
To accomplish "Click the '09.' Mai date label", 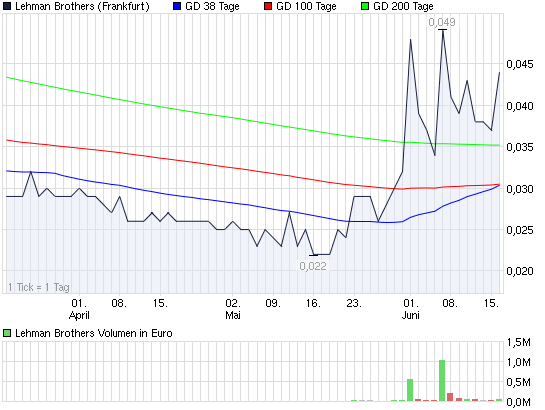I will [273, 303].
